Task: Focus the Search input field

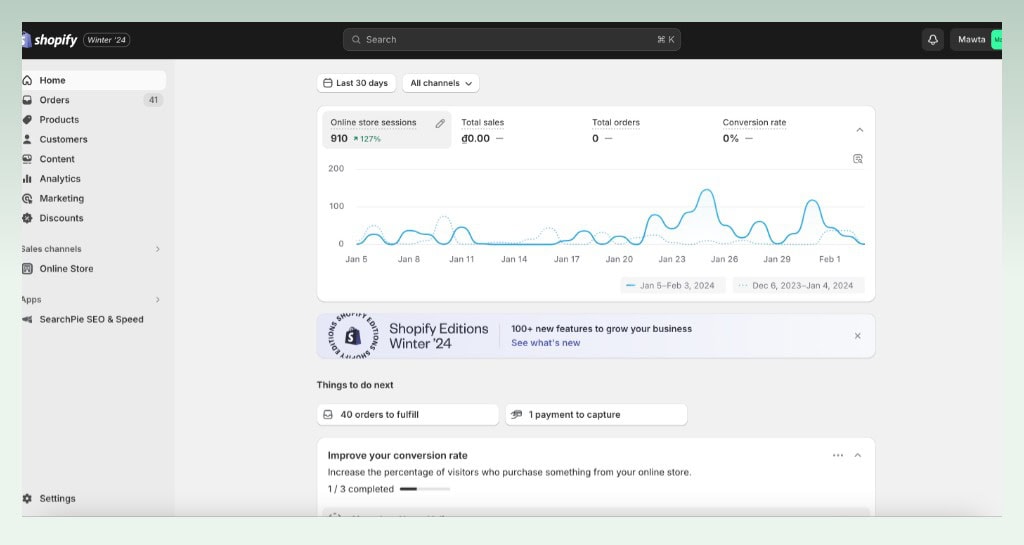Action: tap(511, 40)
